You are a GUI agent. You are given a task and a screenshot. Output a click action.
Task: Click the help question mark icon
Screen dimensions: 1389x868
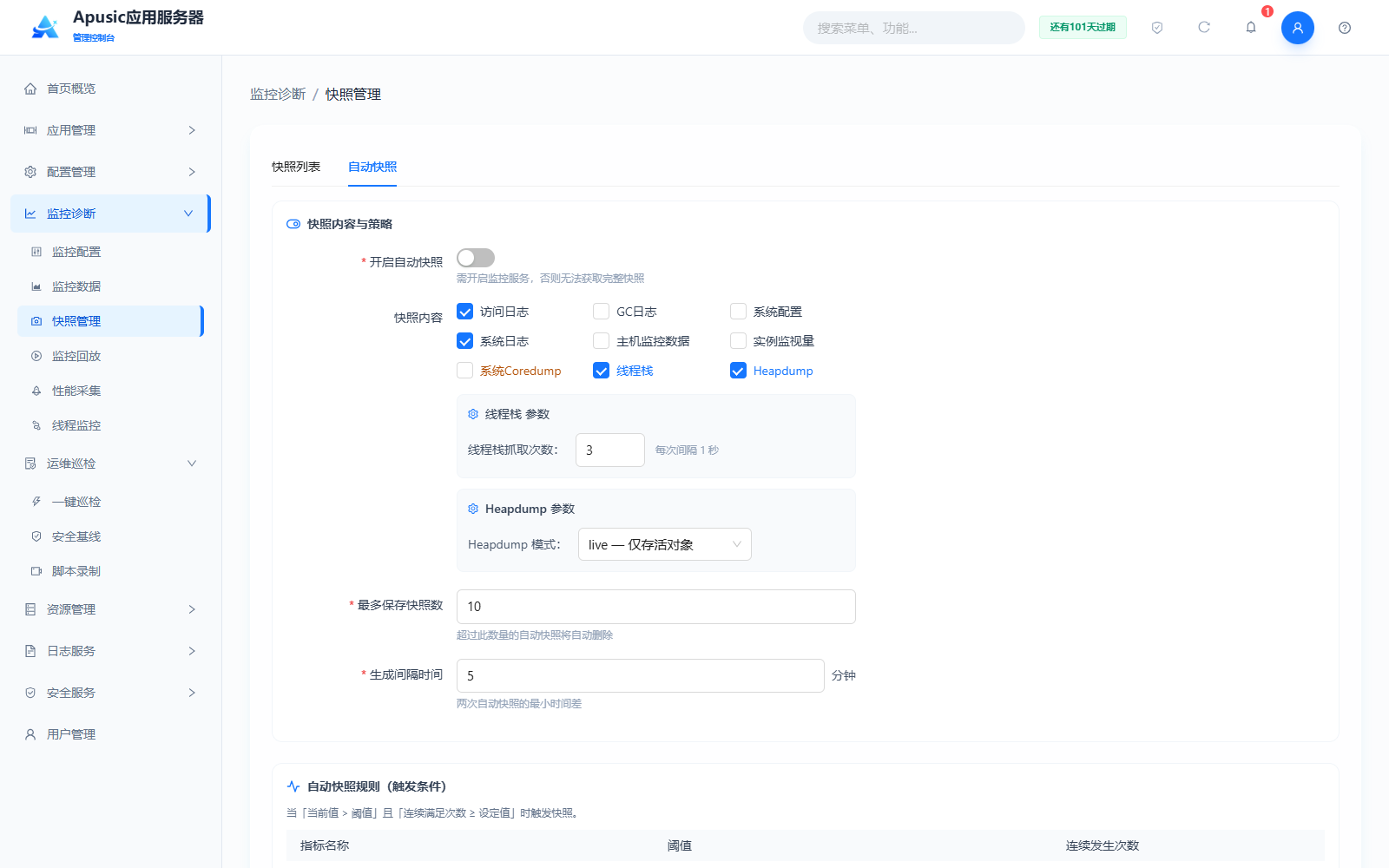coord(1345,28)
